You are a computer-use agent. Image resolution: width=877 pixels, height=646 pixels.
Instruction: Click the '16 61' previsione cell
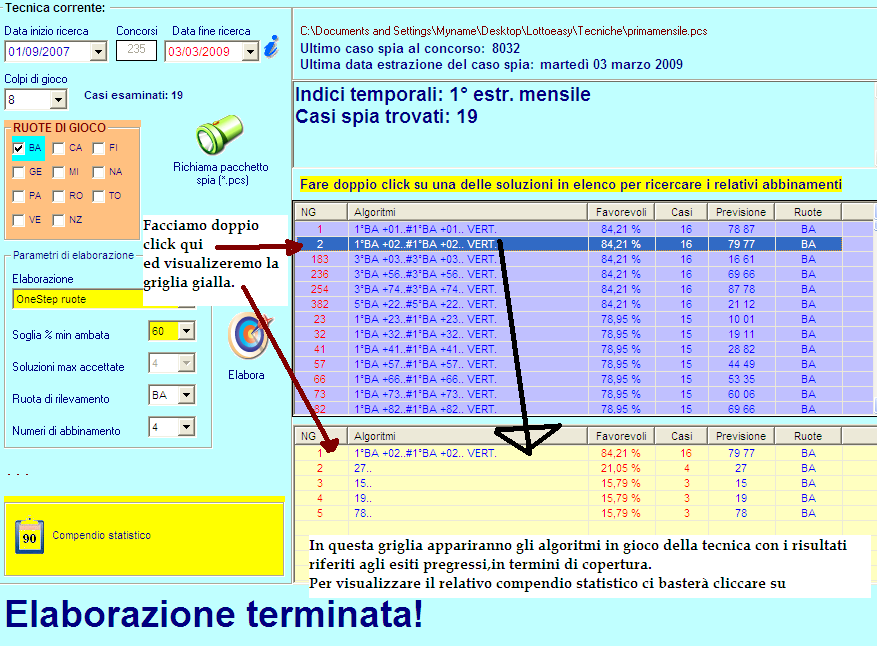click(x=741, y=260)
